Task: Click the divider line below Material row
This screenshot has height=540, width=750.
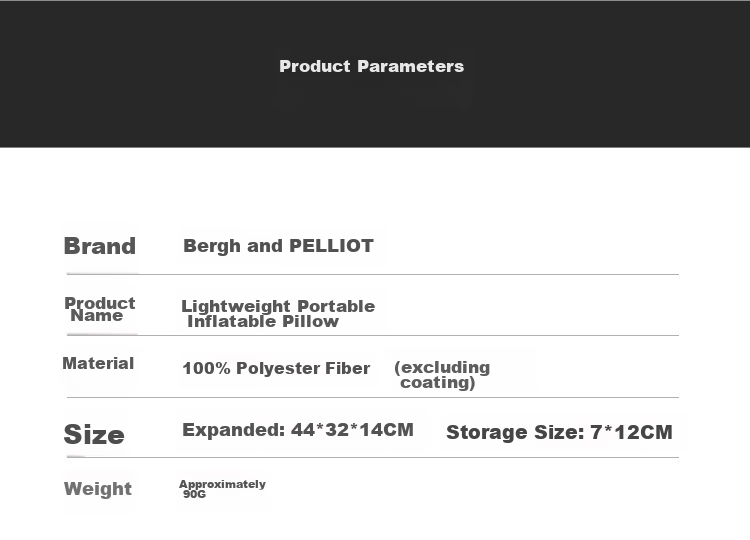Action: 373,397
